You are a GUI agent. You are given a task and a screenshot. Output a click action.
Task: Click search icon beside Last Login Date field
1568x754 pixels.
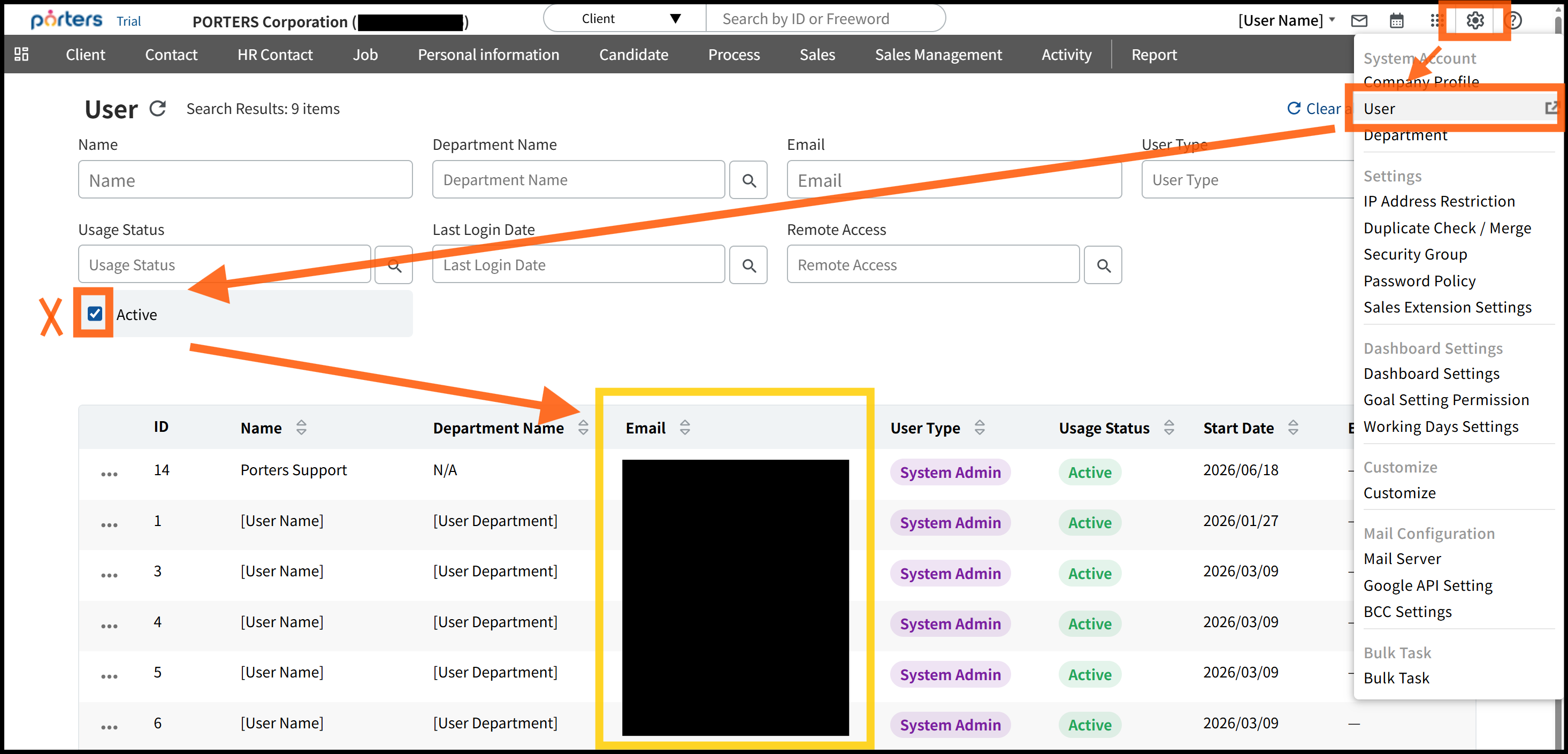(749, 265)
